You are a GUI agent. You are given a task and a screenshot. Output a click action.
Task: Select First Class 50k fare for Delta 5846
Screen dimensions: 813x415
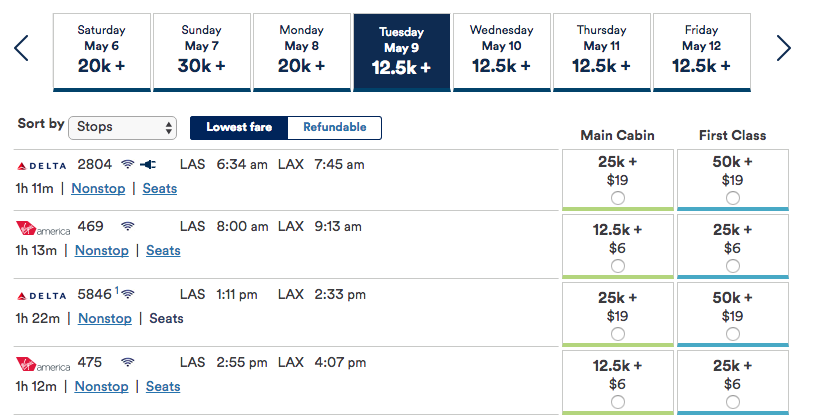point(733,334)
